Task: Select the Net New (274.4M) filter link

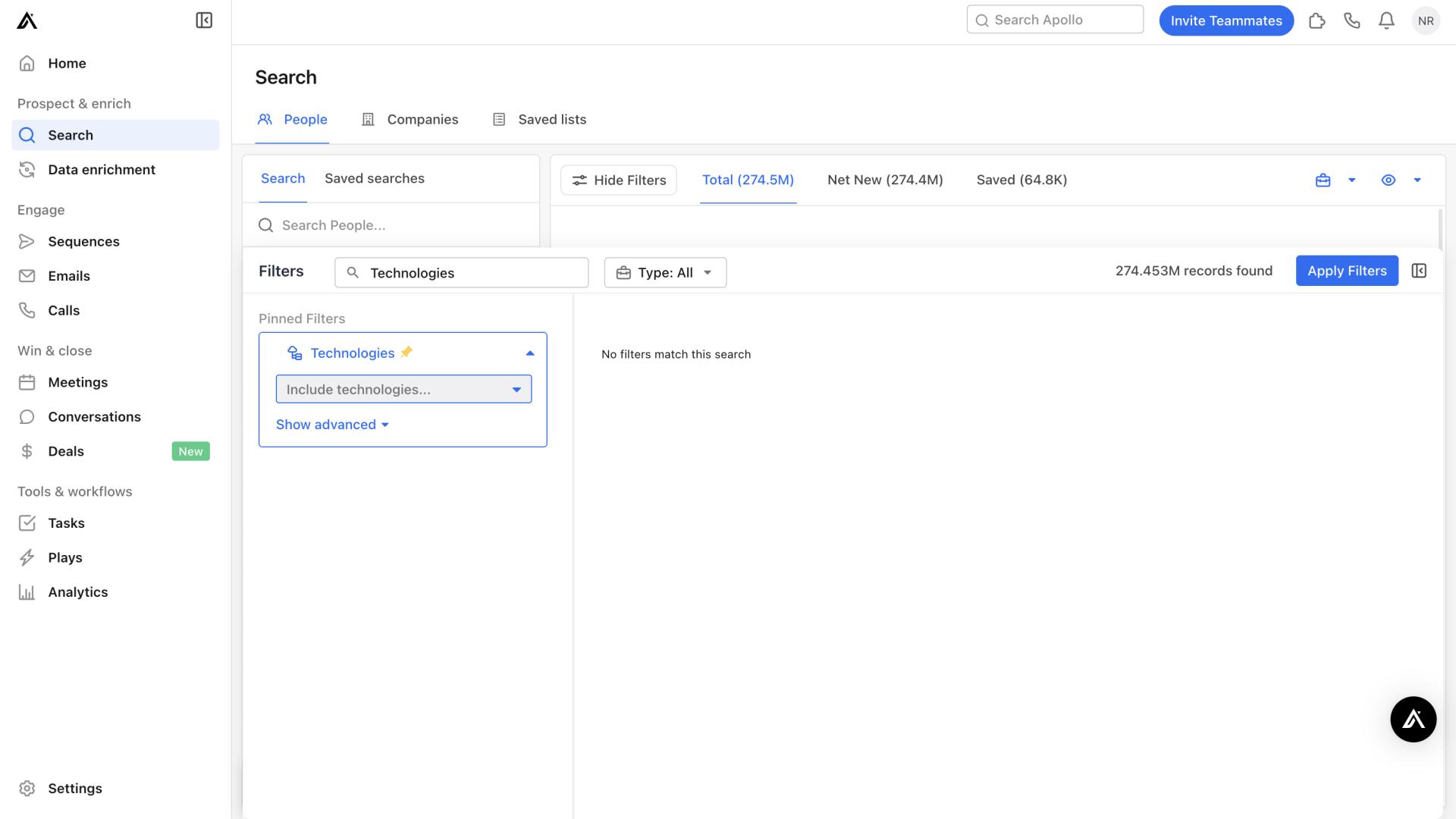Action: 885,180
